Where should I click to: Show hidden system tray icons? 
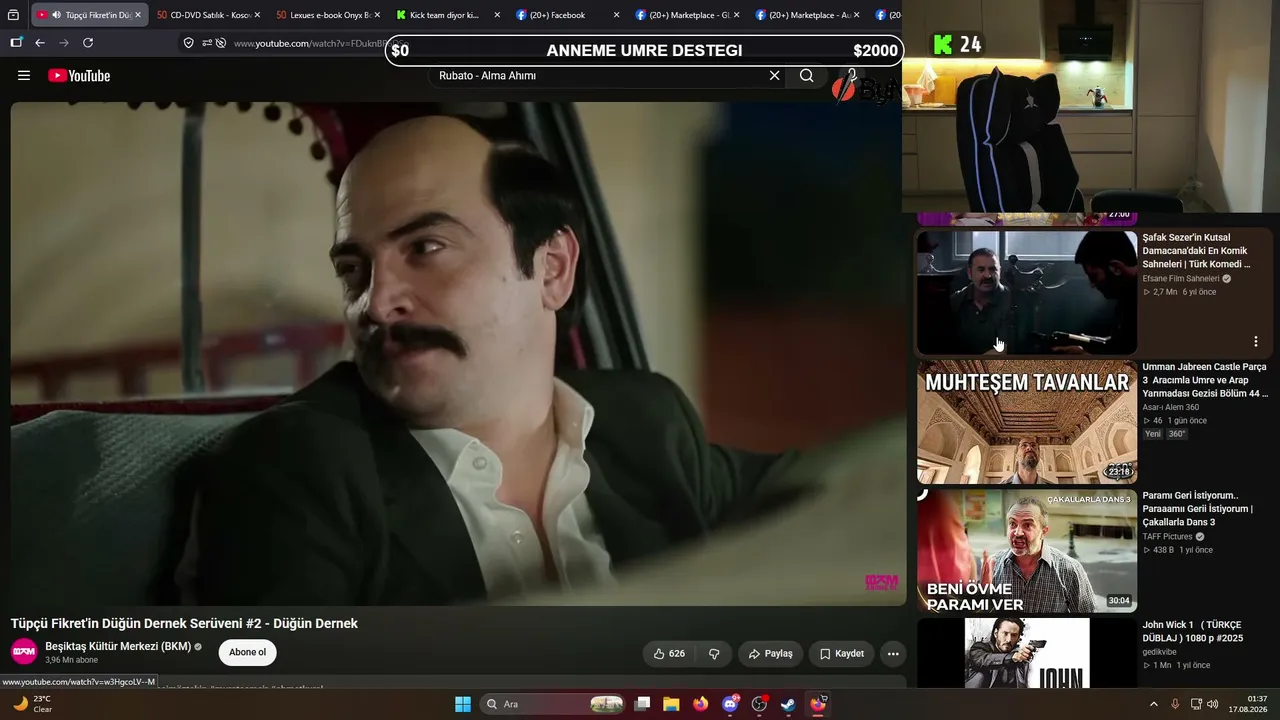coord(1153,704)
